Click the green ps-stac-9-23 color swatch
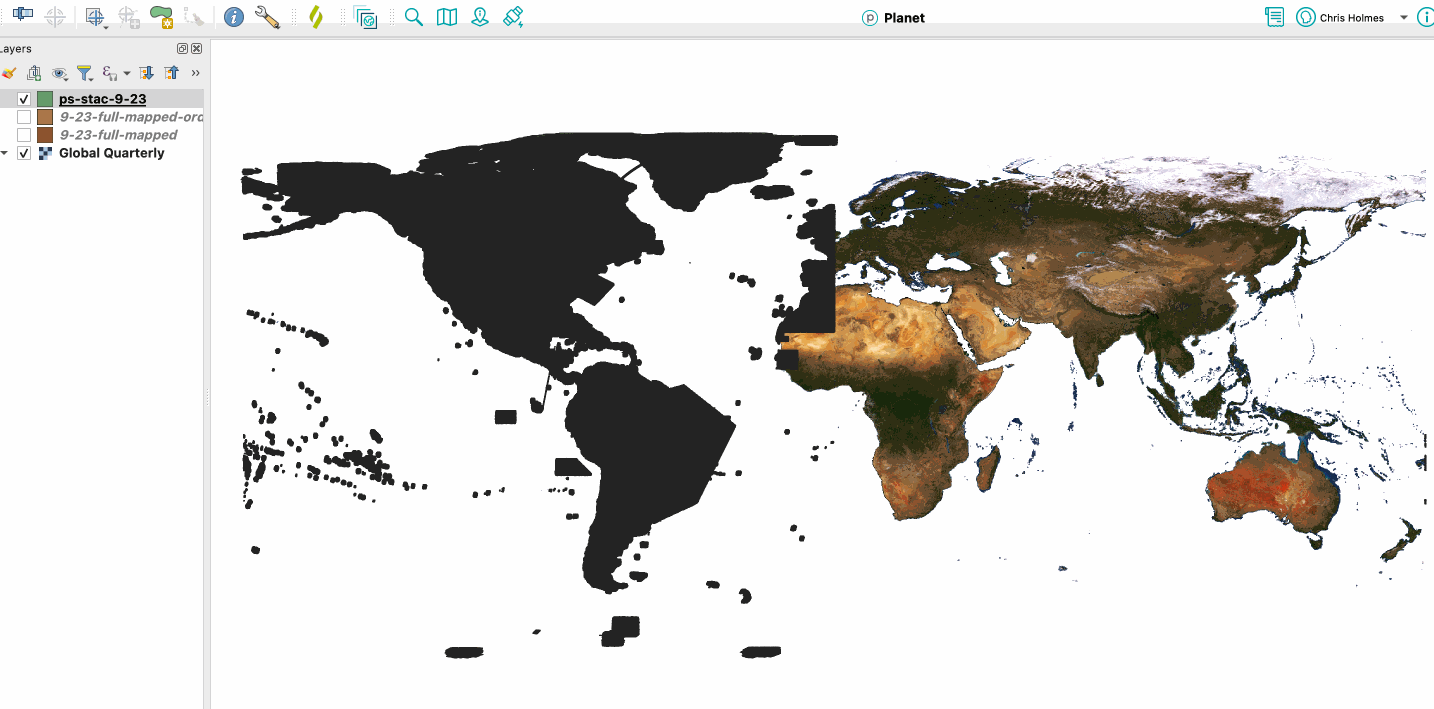 [44, 99]
